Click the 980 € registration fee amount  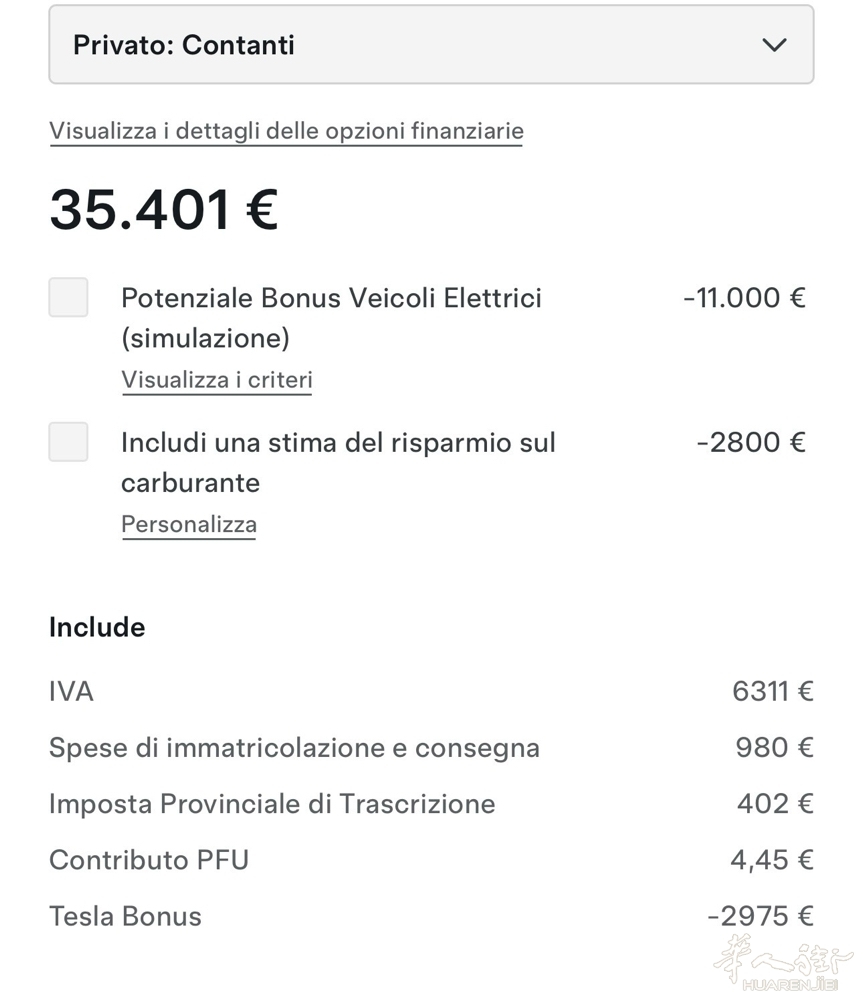click(x=774, y=748)
